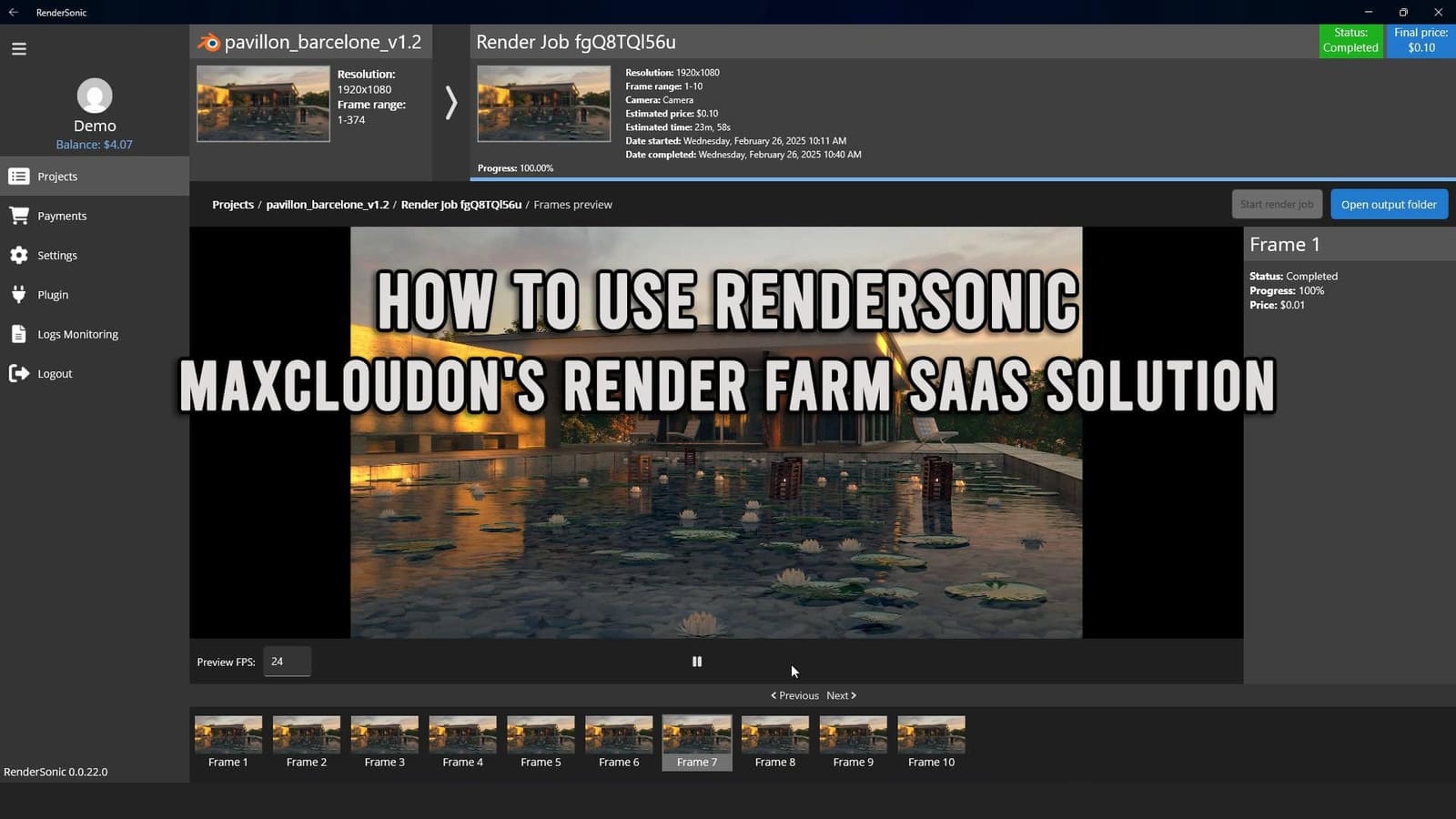Click the back arrow in title bar
1456x819 pixels.
pyautogui.click(x=13, y=13)
